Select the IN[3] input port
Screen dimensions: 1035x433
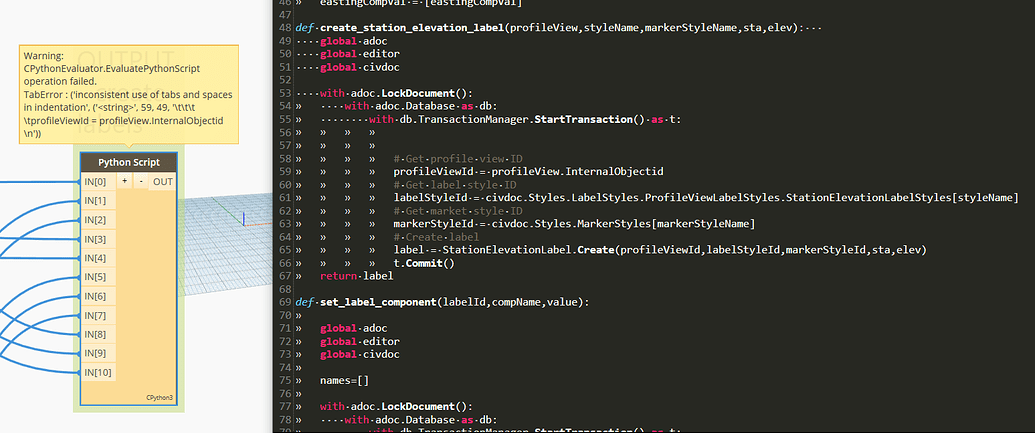tap(98, 239)
